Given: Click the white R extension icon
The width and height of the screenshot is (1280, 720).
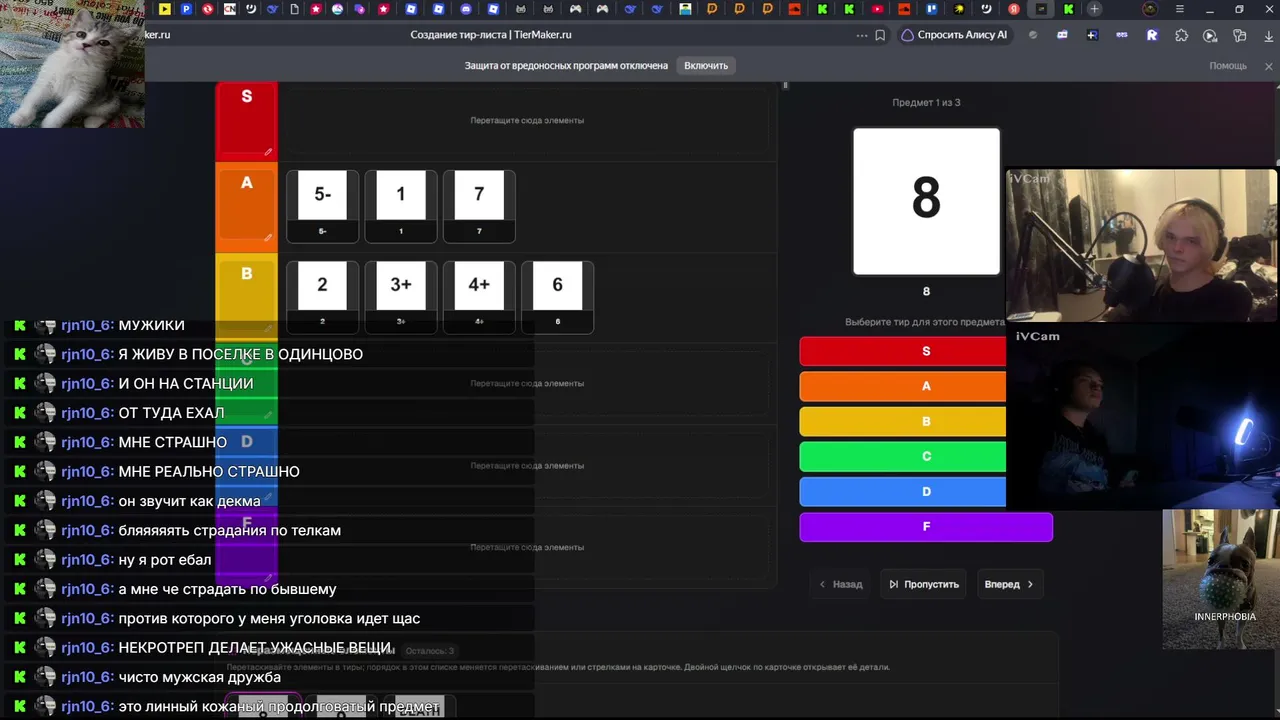Looking at the screenshot, I should [1152, 35].
